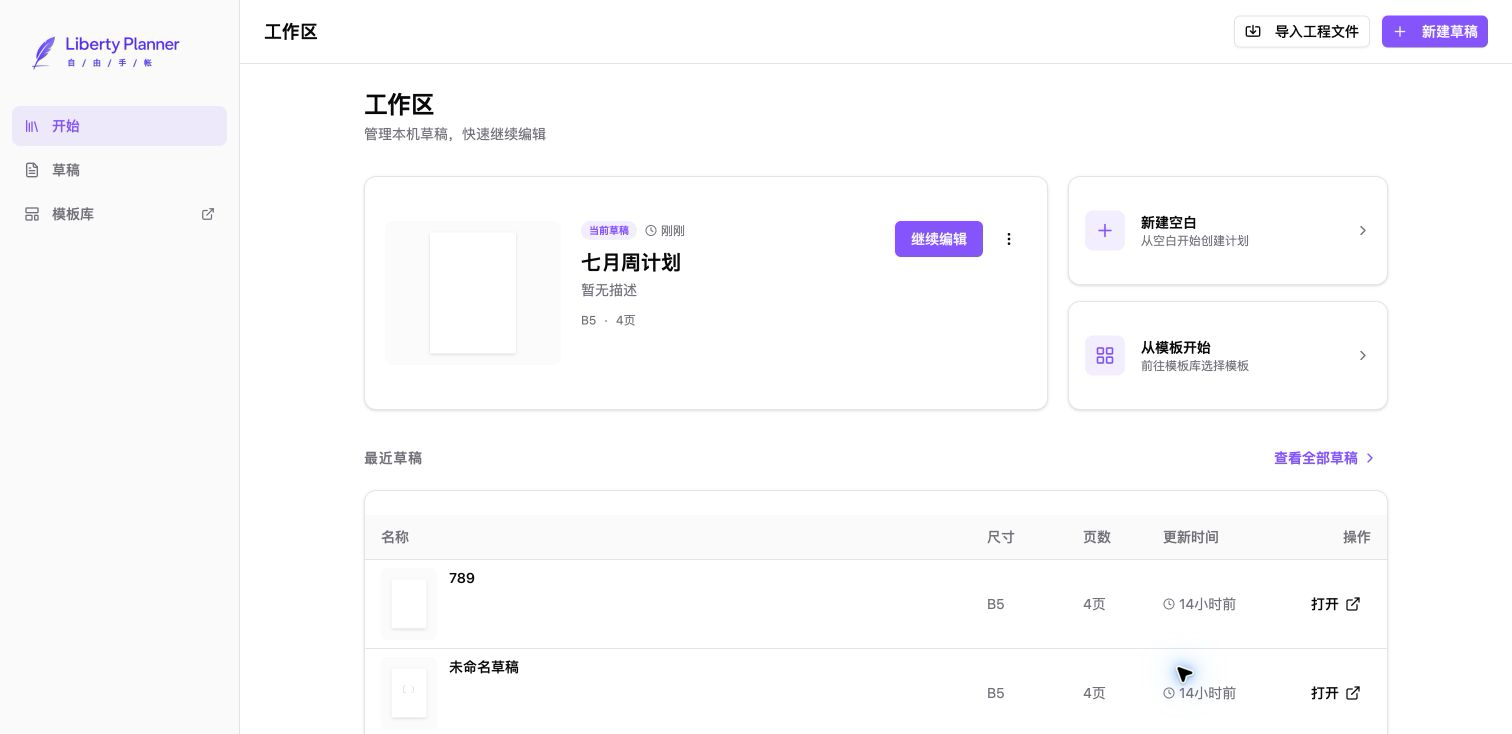This screenshot has width=1512, height=734.
Task: Open the 草稿 sidebar item
Action: point(119,170)
